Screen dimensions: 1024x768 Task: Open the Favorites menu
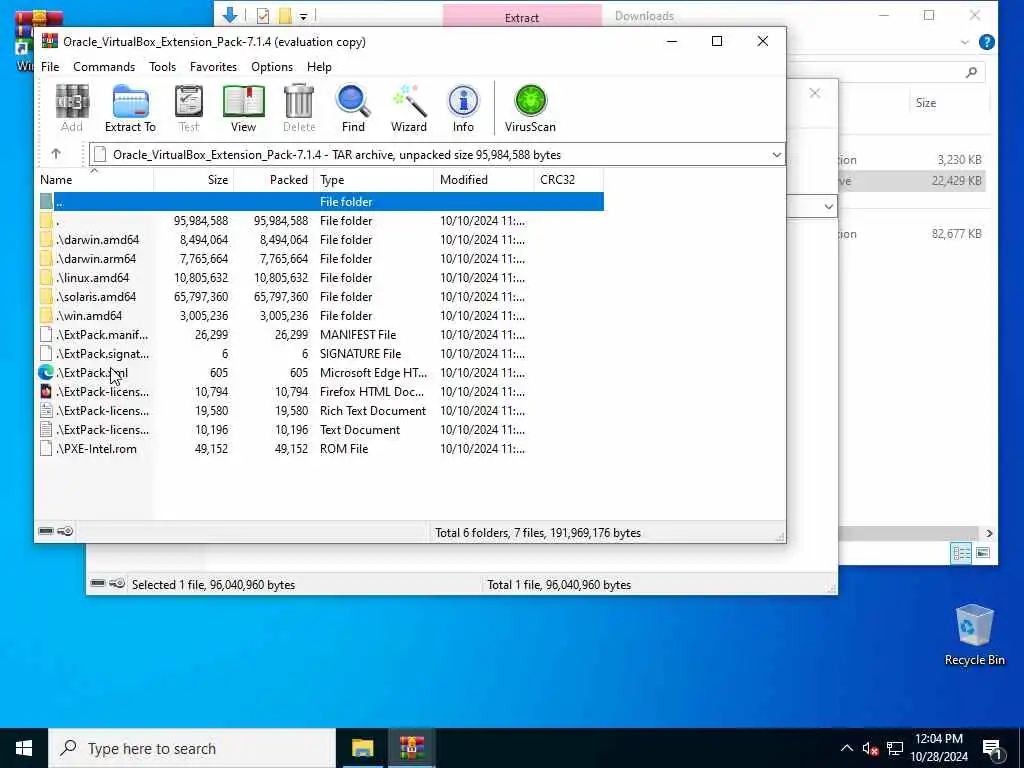(213, 67)
